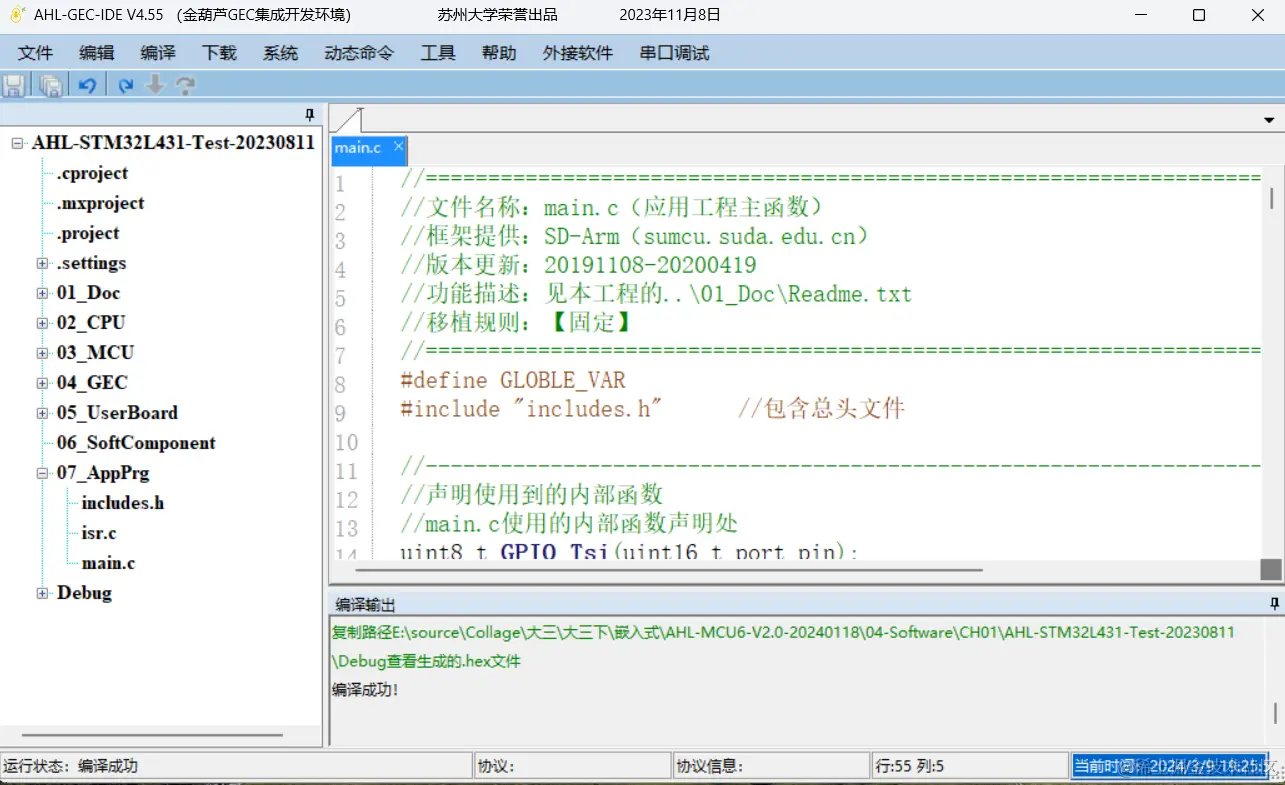Click the help question-mark icon on the toolbar

click(x=186, y=85)
